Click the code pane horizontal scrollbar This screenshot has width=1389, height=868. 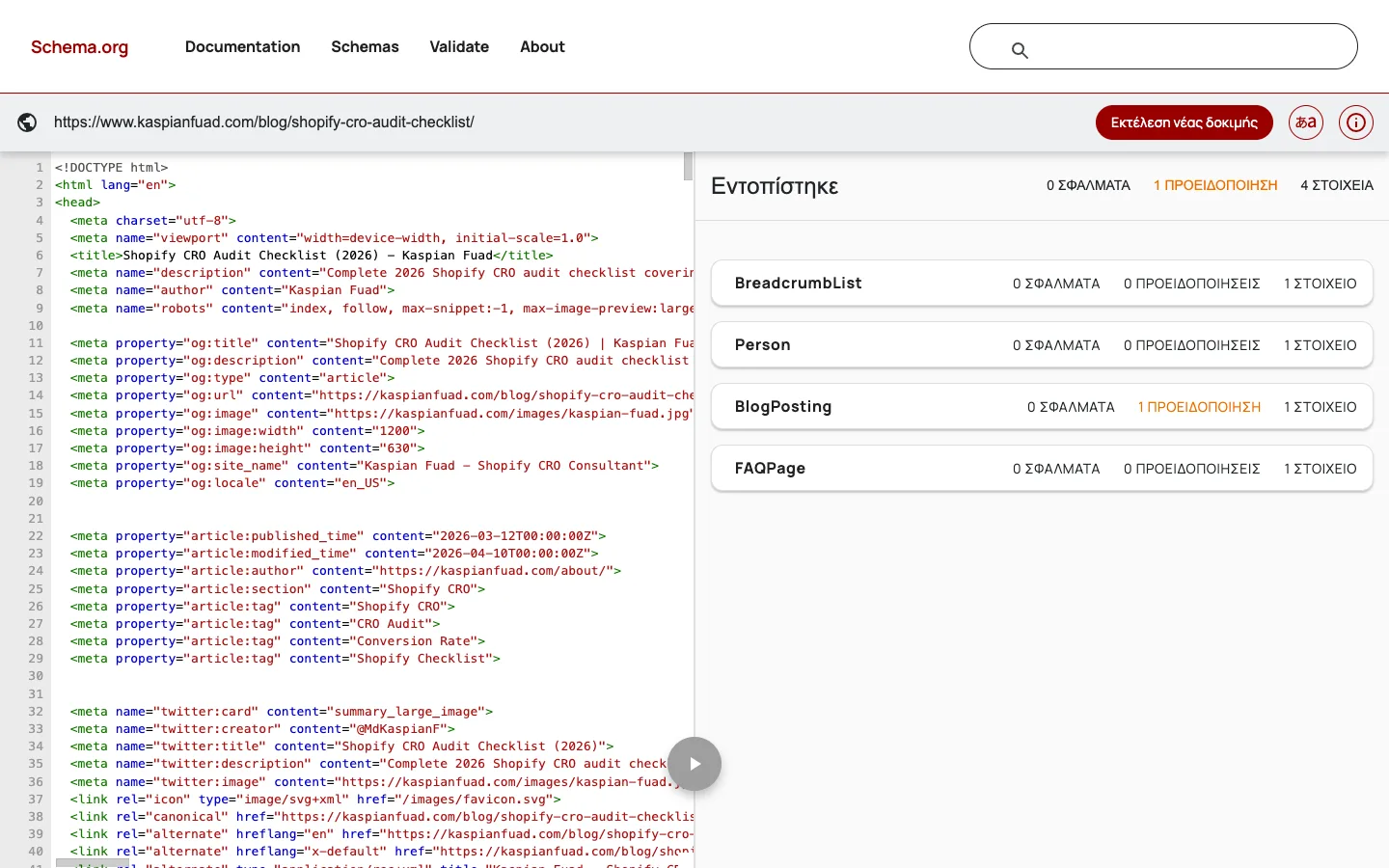pos(93,863)
